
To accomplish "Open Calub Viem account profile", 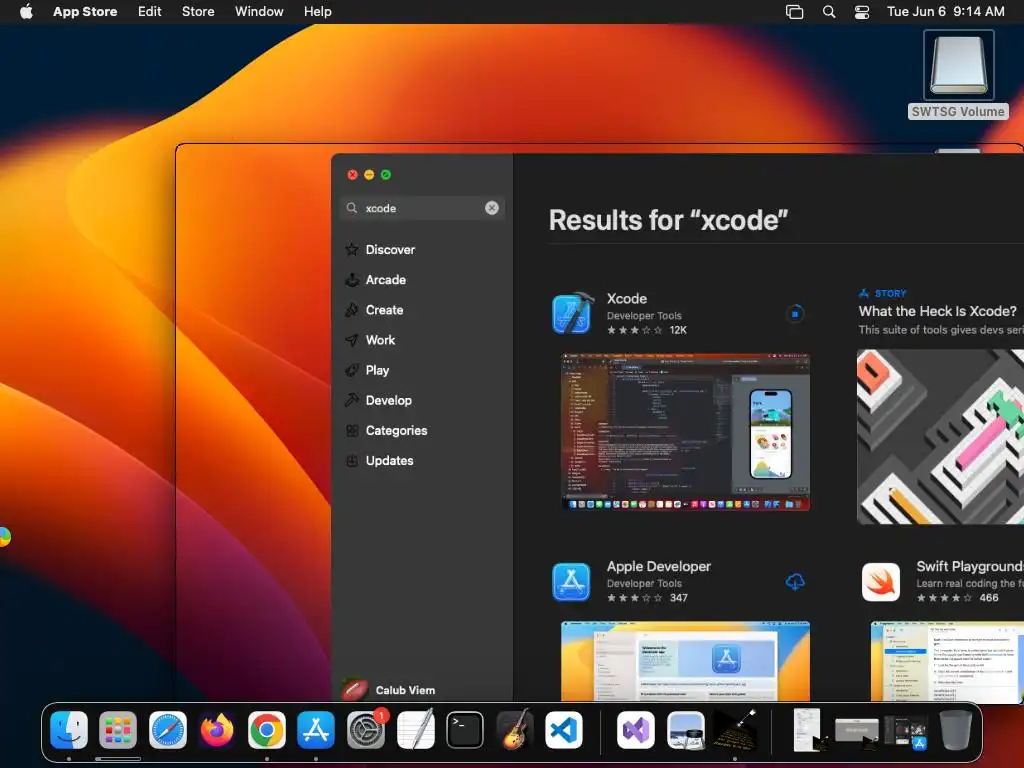I will tap(389, 690).
